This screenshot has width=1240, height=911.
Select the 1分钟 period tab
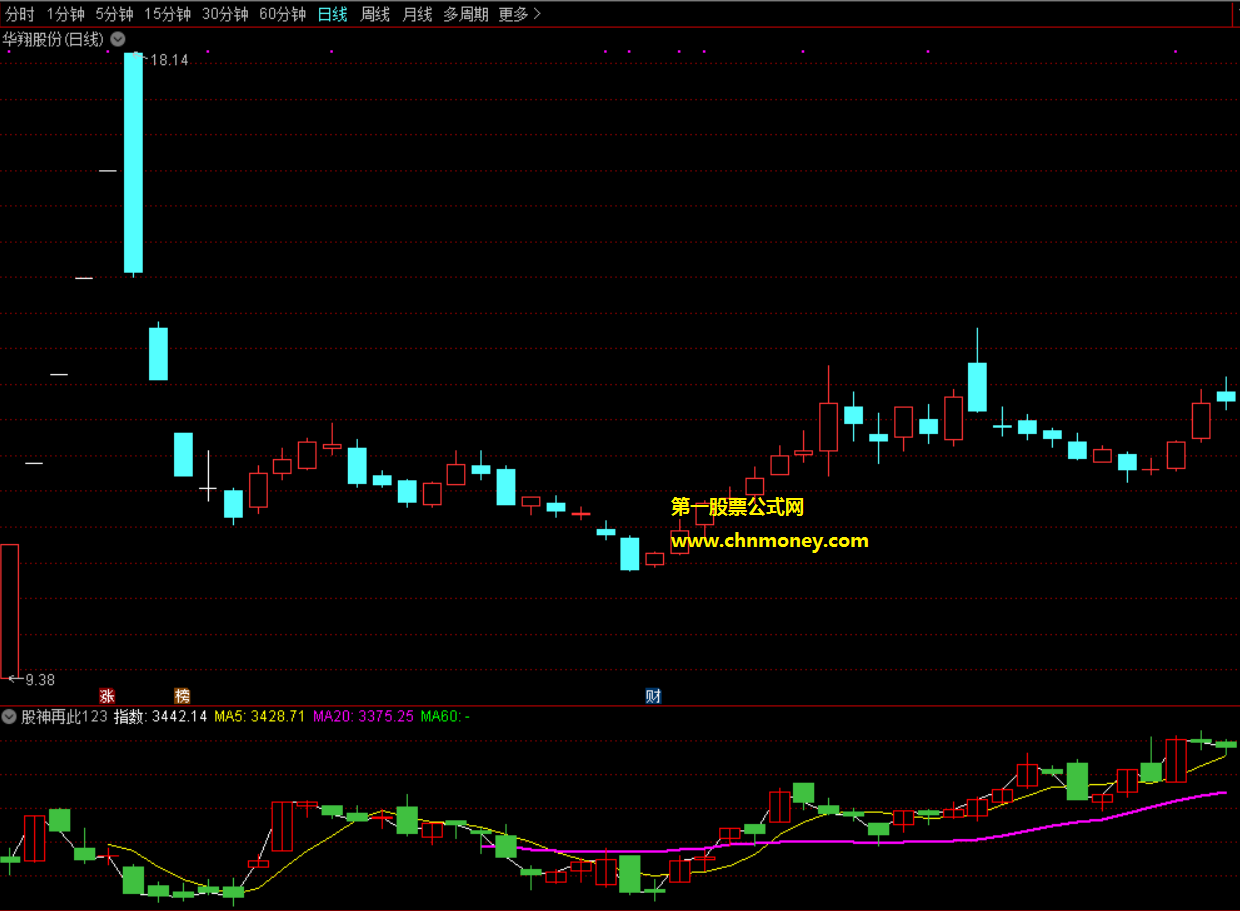(65, 14)
